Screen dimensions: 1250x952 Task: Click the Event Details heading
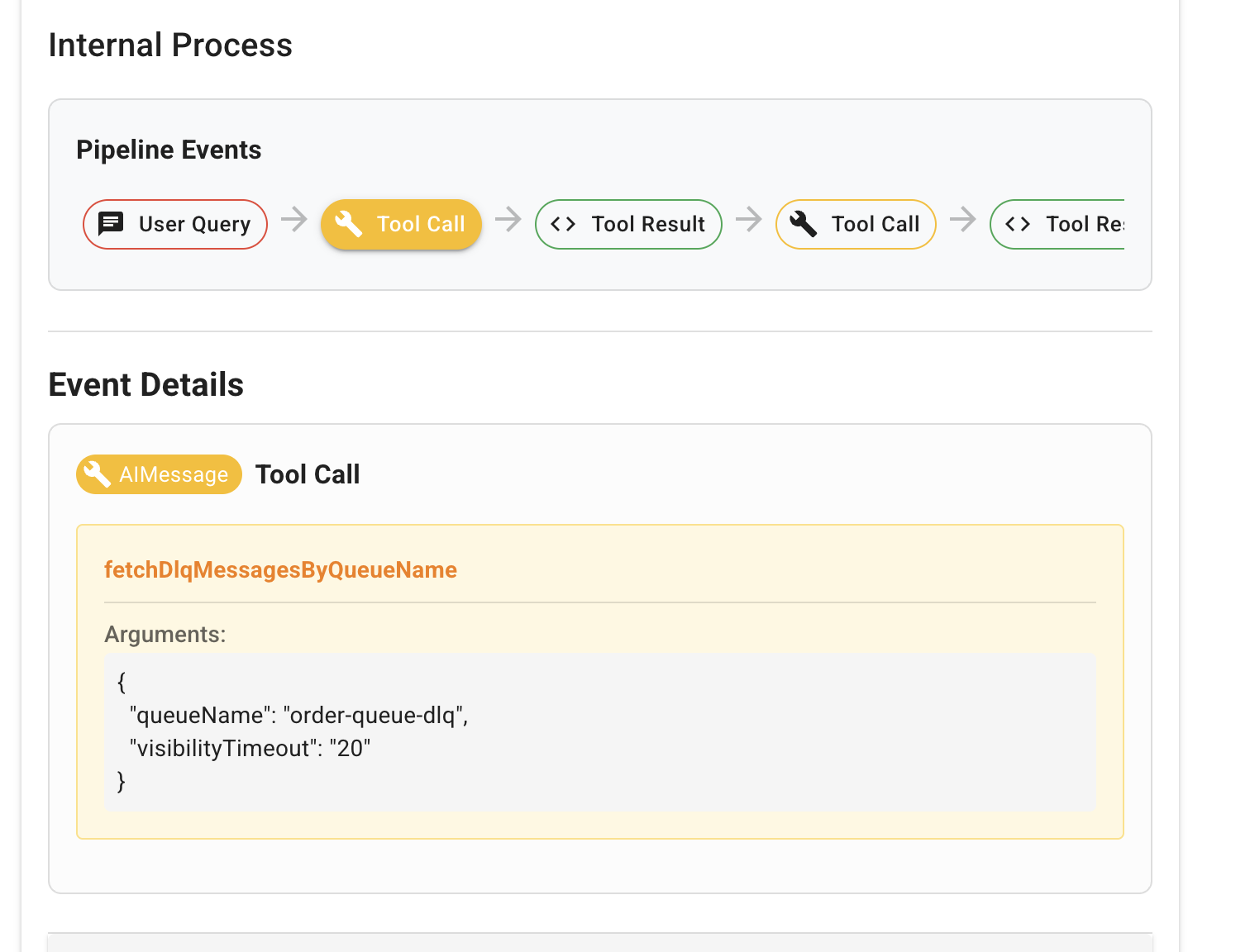click(146, 384)
